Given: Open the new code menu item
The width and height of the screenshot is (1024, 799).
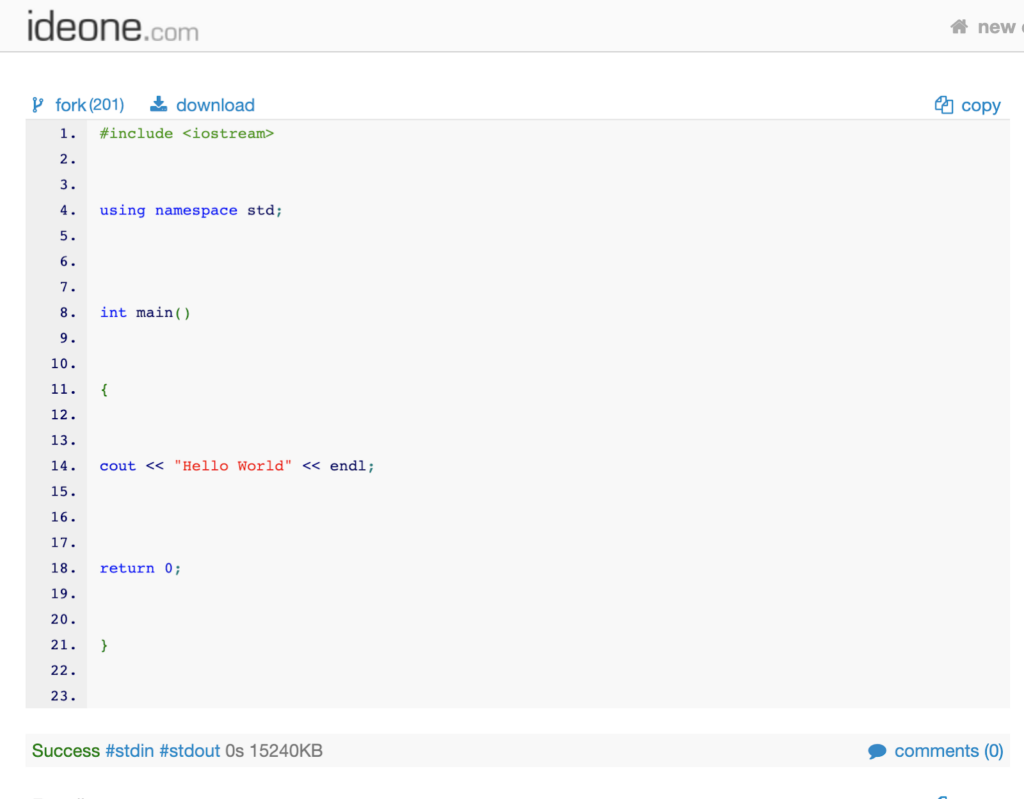Looking at the screenshot, I should click(998, 27).
